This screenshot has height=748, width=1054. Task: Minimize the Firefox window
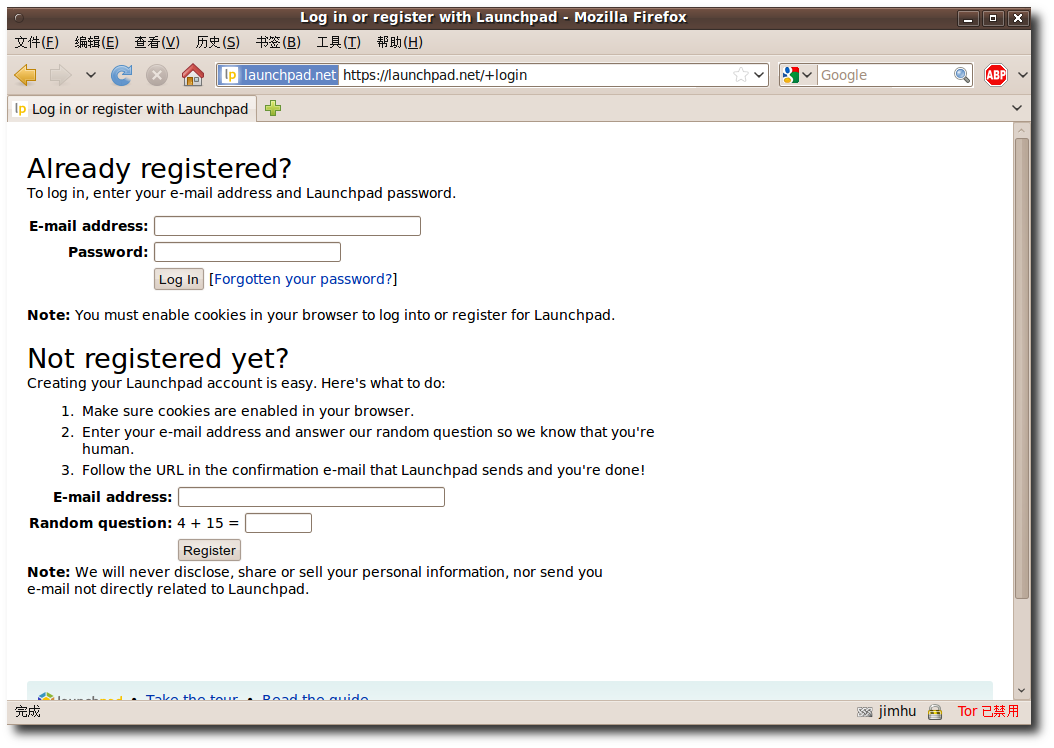tap(968, 18)
